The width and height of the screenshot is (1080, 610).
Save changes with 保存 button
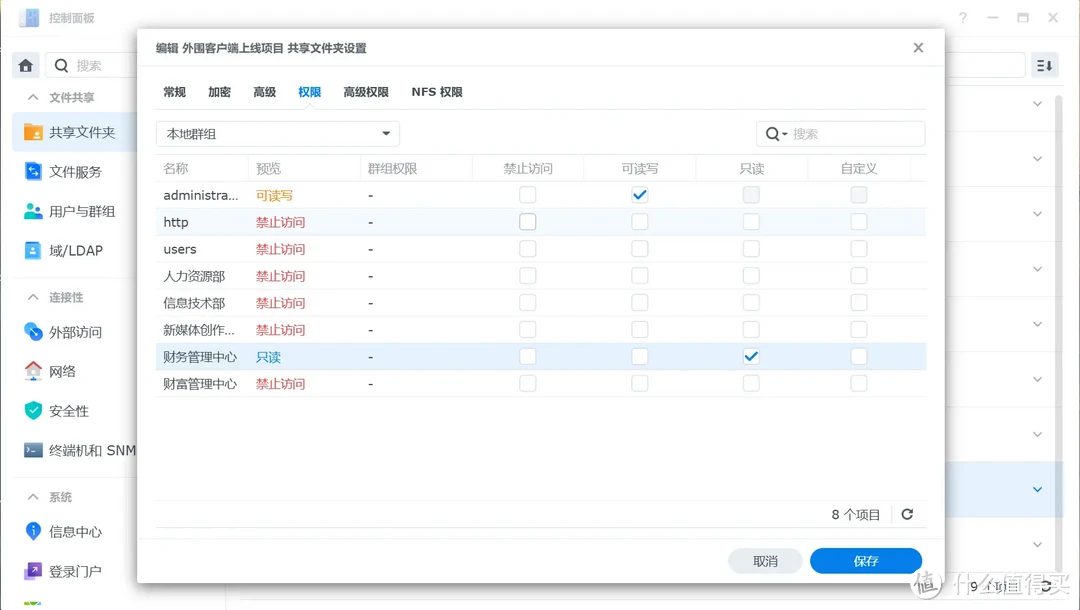click(x=865, y=561)
